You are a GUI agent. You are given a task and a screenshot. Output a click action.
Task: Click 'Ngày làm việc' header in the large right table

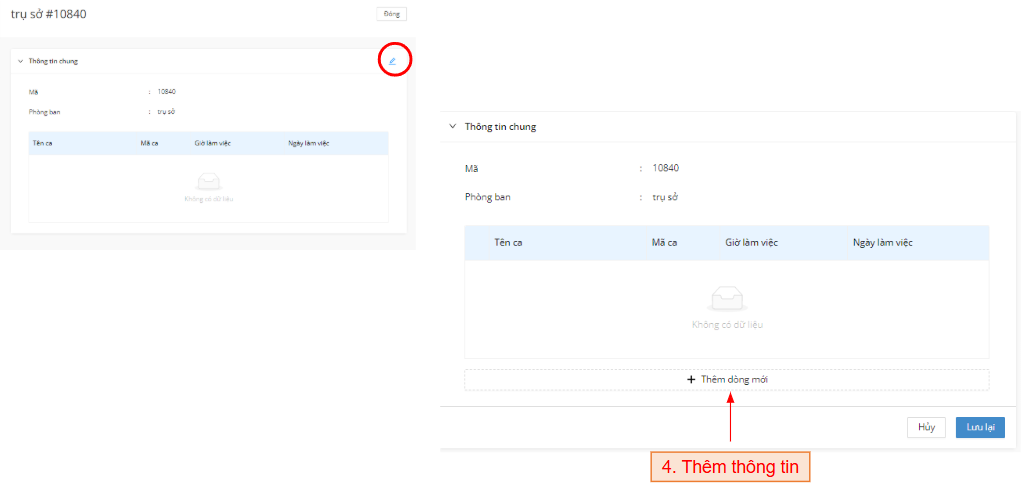tap(882, 243)
